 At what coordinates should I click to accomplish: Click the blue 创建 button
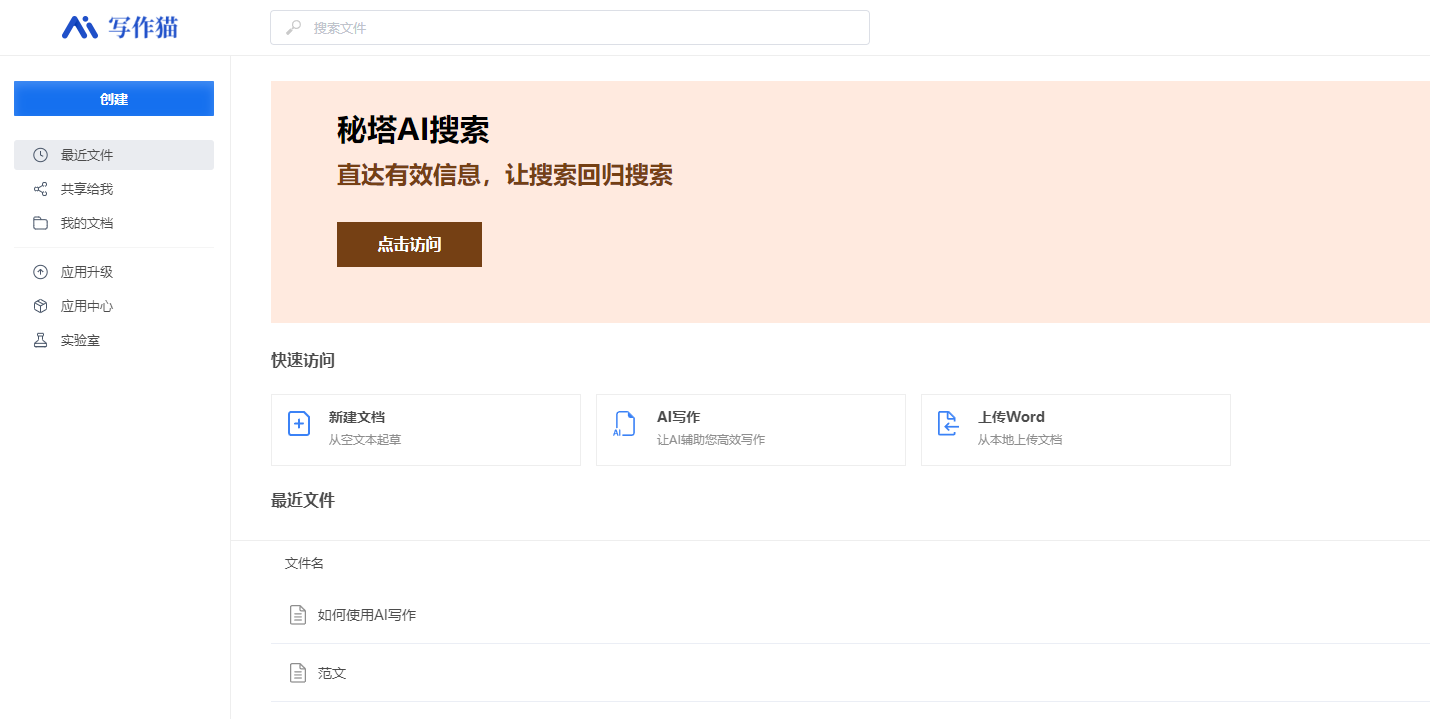114,99
